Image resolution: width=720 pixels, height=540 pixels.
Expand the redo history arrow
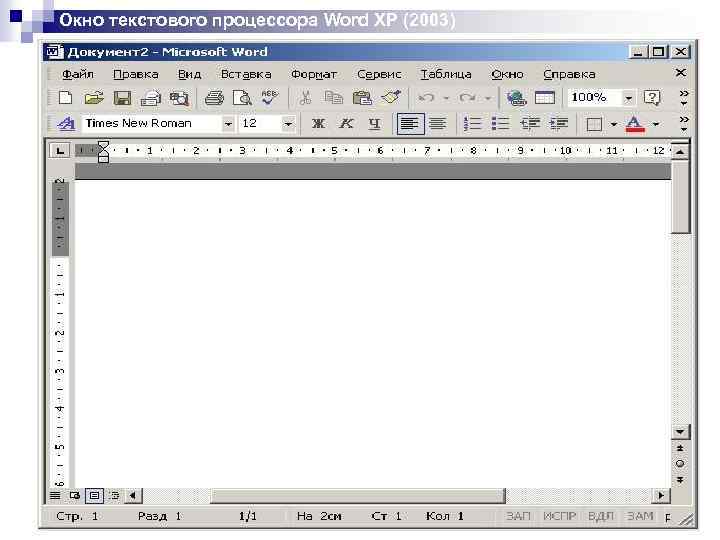[488, 98]
